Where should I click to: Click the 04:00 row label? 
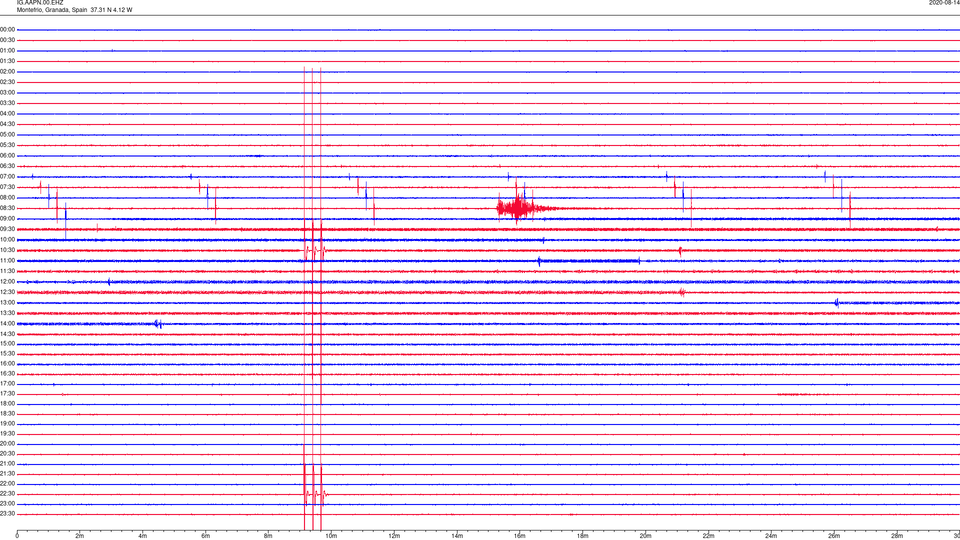point(8,113)
